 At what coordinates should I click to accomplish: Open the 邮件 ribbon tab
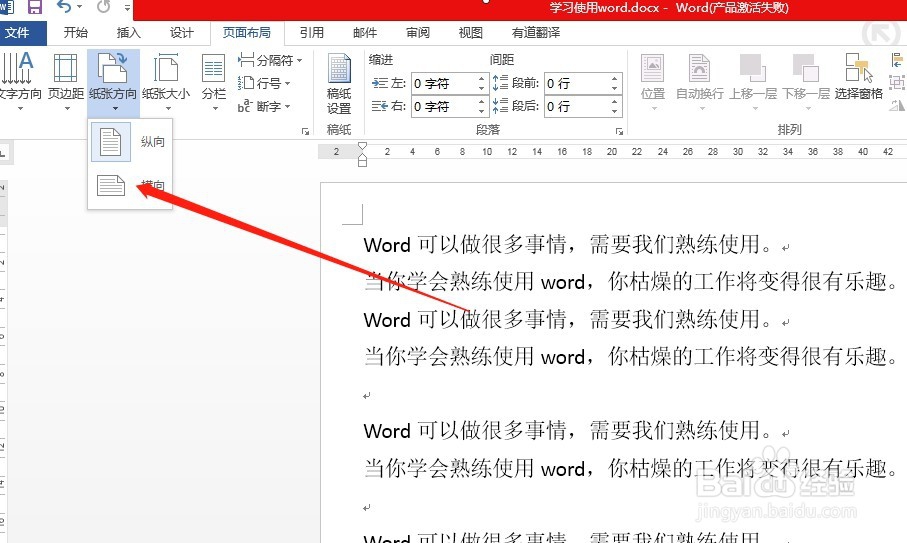tap(365, 33)
